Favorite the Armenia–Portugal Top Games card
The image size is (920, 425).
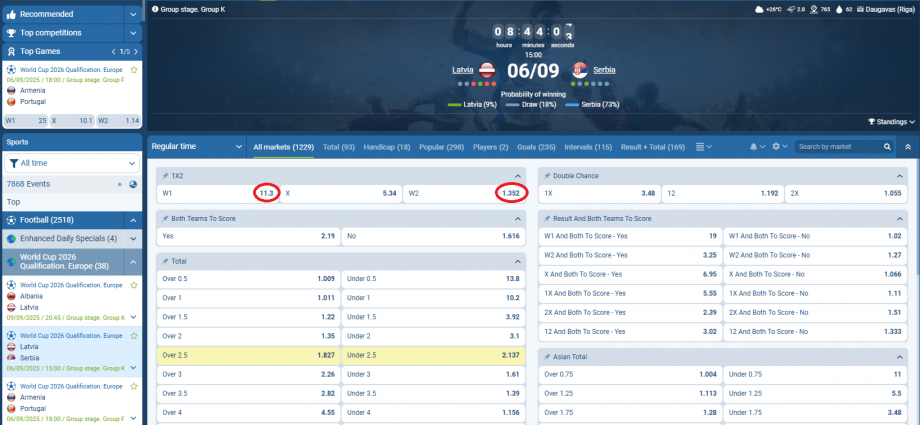coord(134,70)
